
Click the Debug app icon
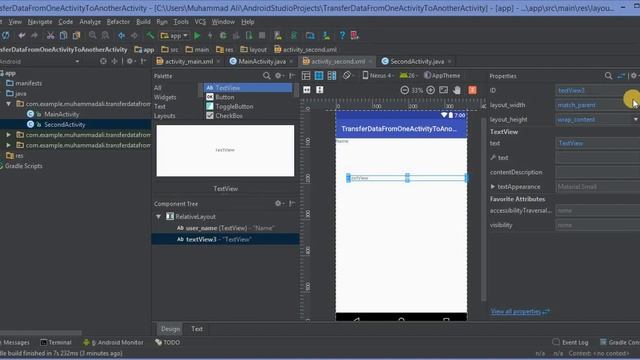223,36
